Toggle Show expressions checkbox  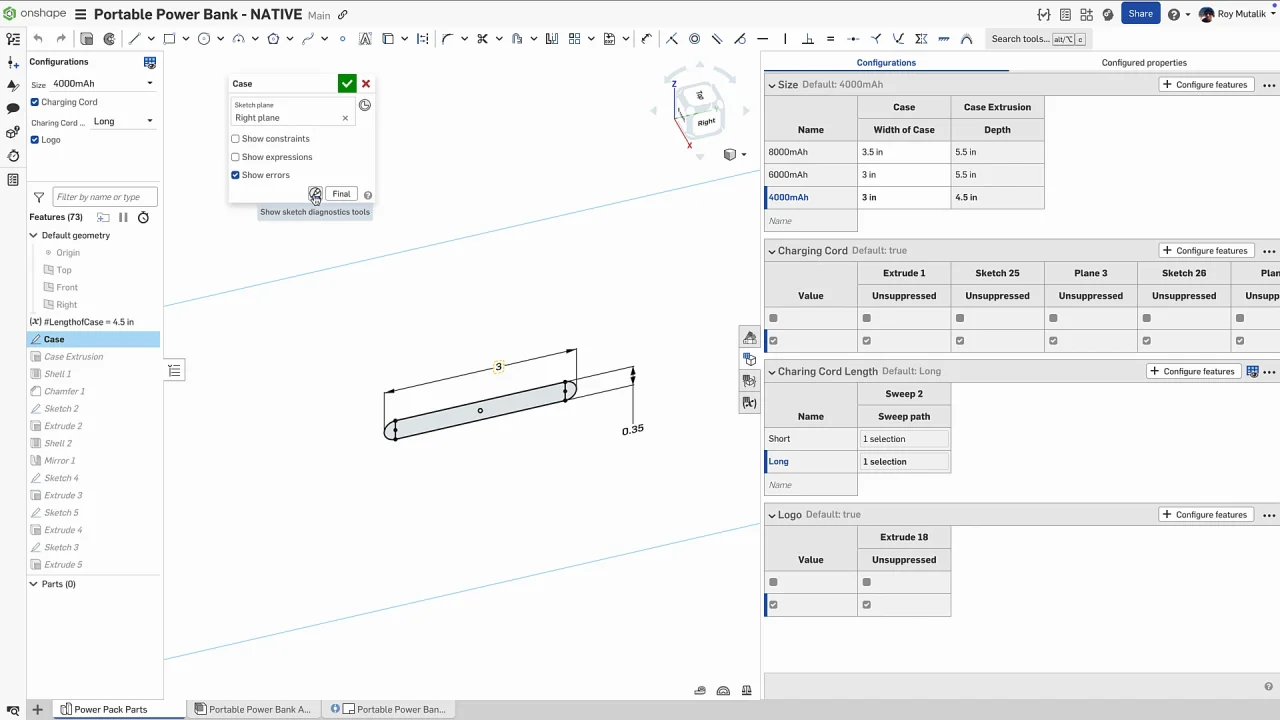pos(236,157)
